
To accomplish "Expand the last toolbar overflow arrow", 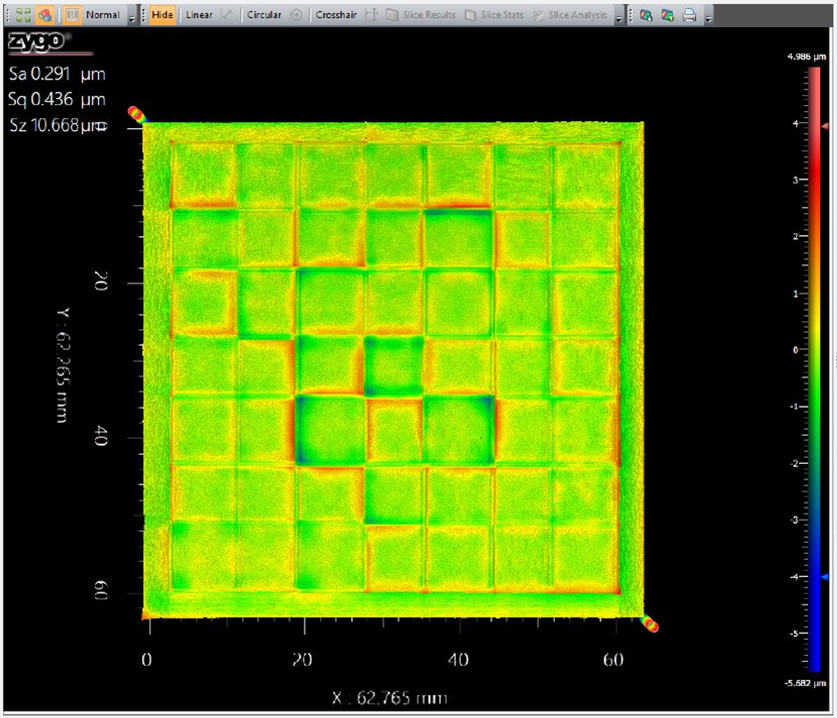I will (x=708, y=17).
